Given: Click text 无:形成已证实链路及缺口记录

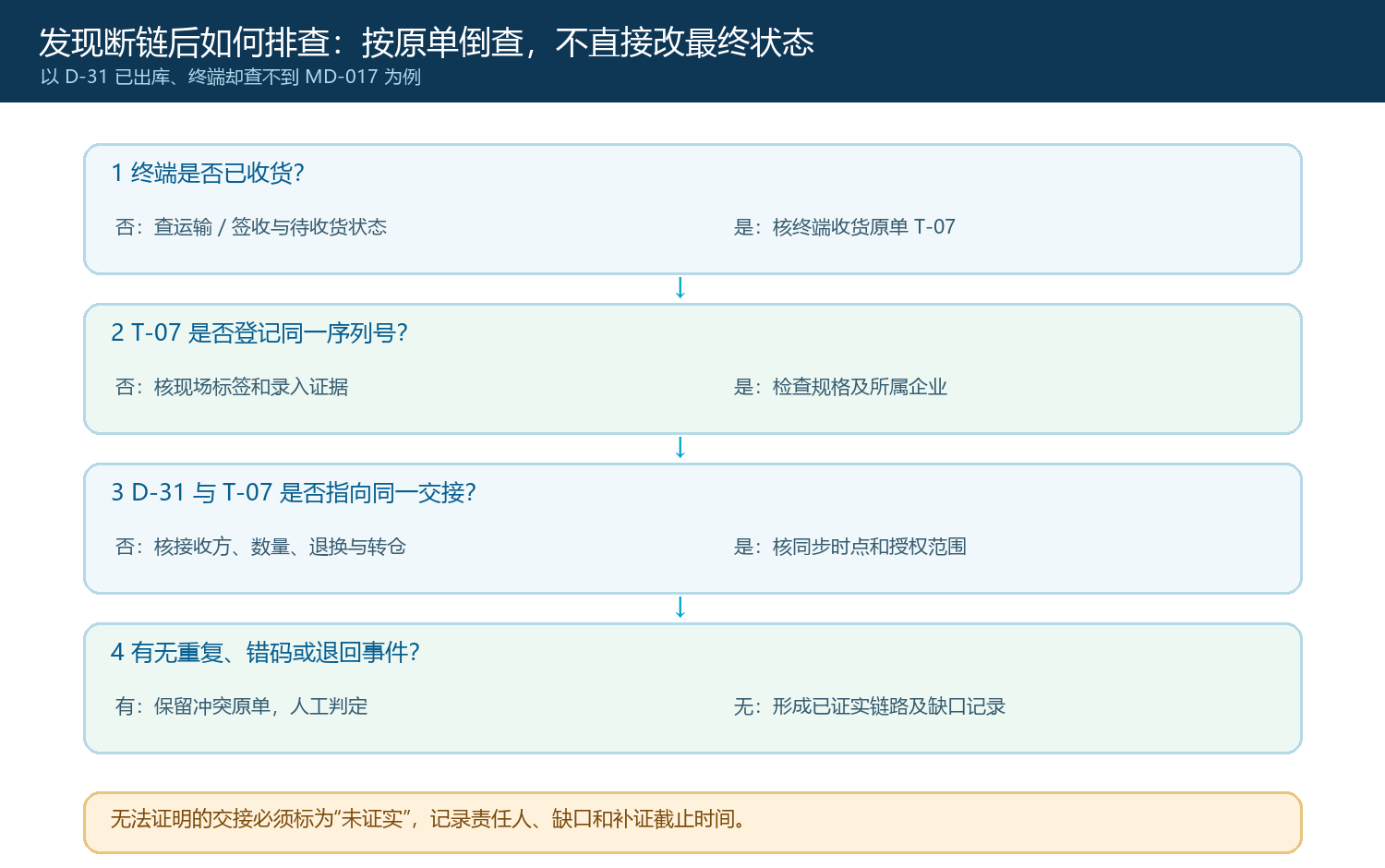Looking at the screenshot, I should 870,706.
